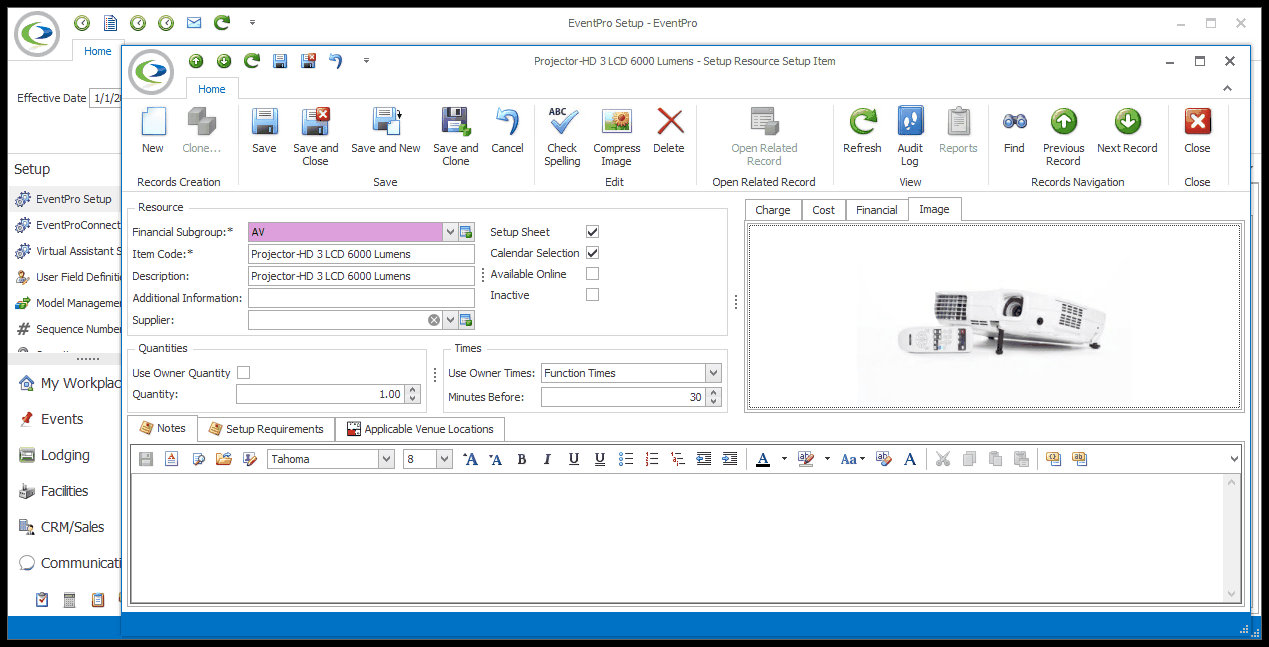Viewport: 1269px width, 647px height.
Task: Switch to the Financial tab
Action: point(877,210)
